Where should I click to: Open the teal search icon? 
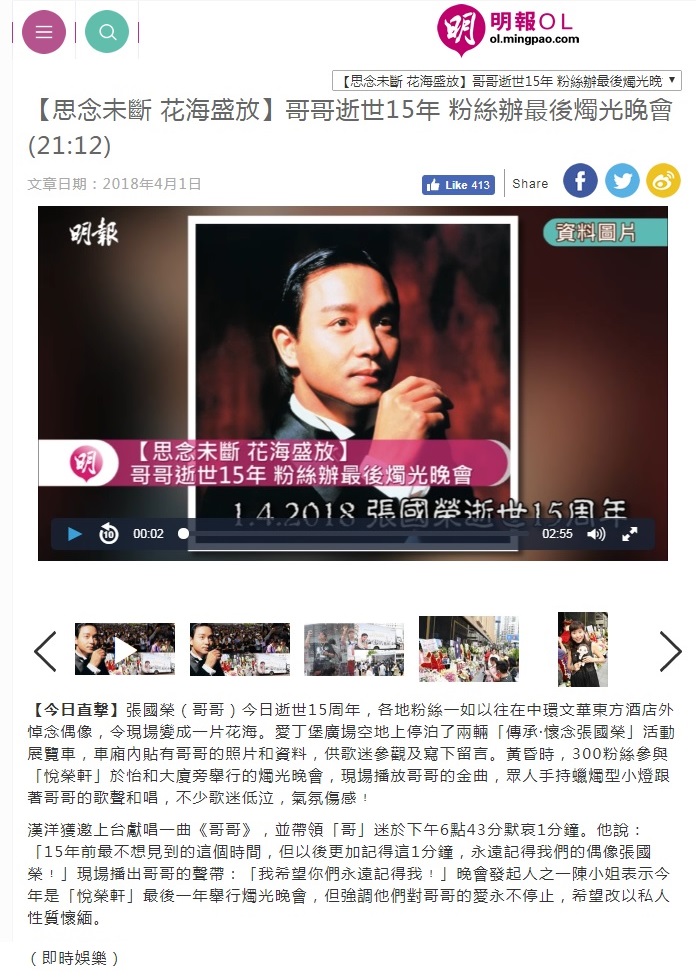coord(107,32)
